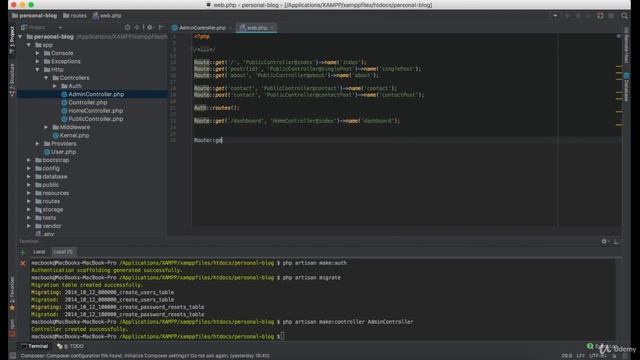Open the Remote Host side tab

627,45
